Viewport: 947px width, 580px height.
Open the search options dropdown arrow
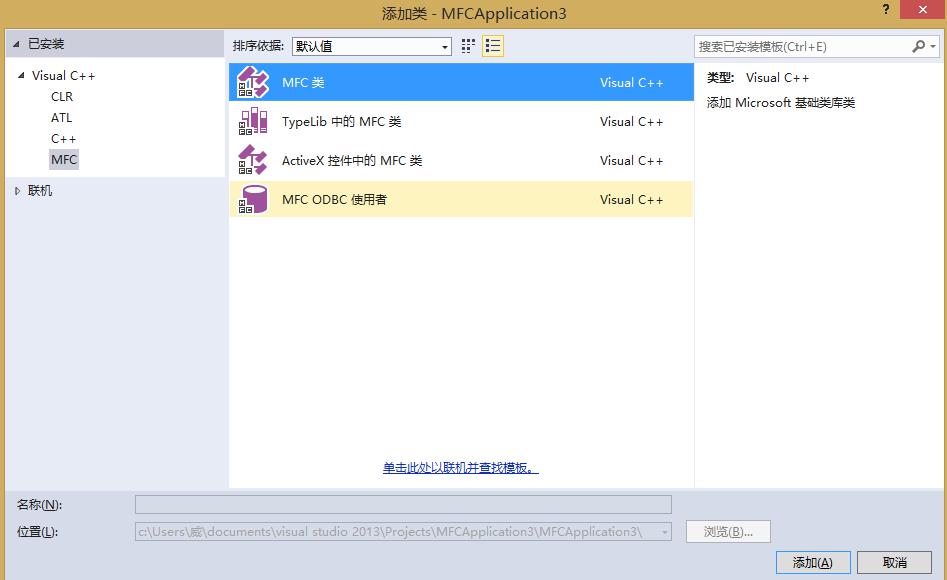tap(933, 47)
